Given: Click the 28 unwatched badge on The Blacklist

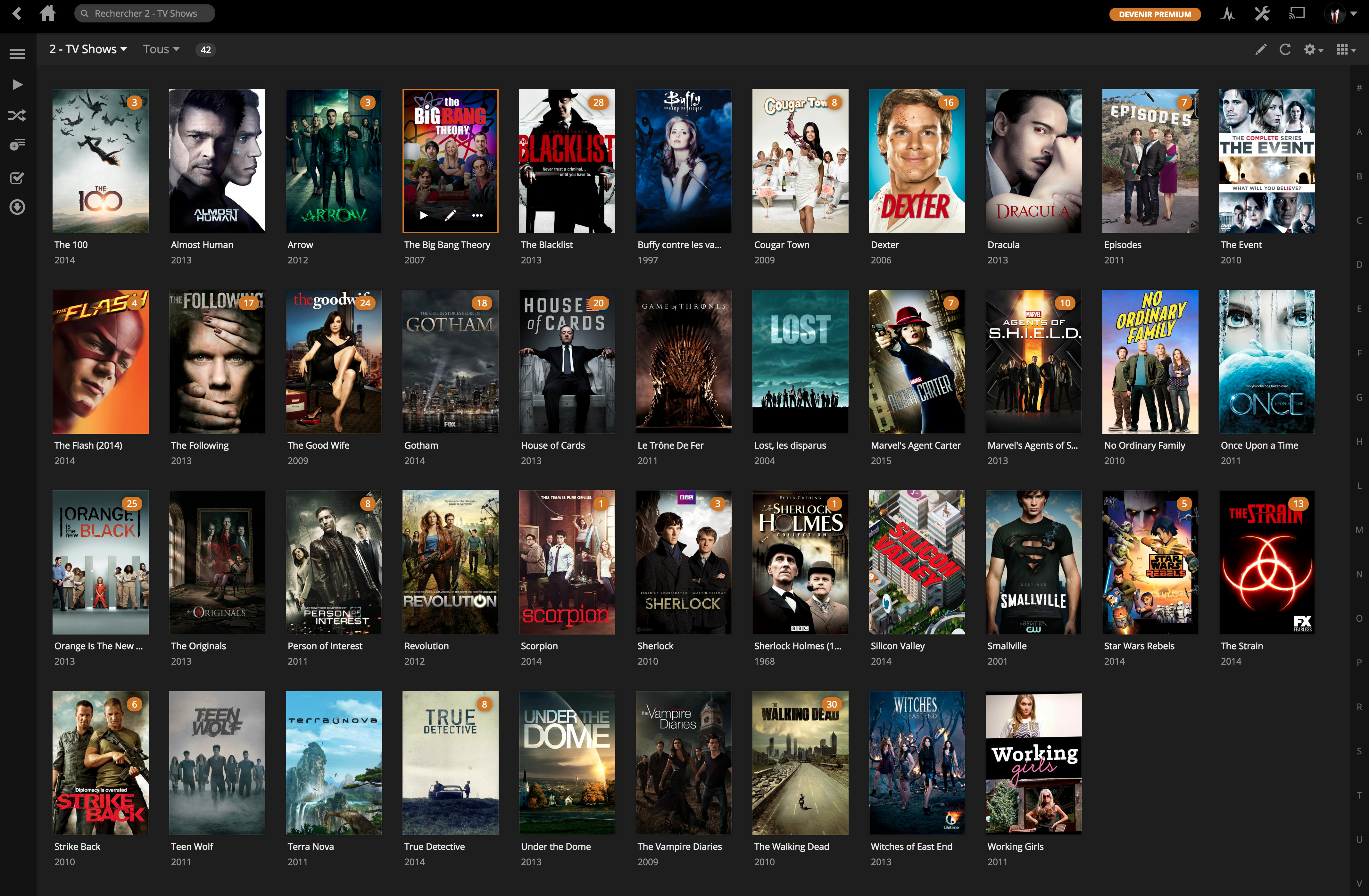Looking at the screenshot, I should (x=599, y=103).
